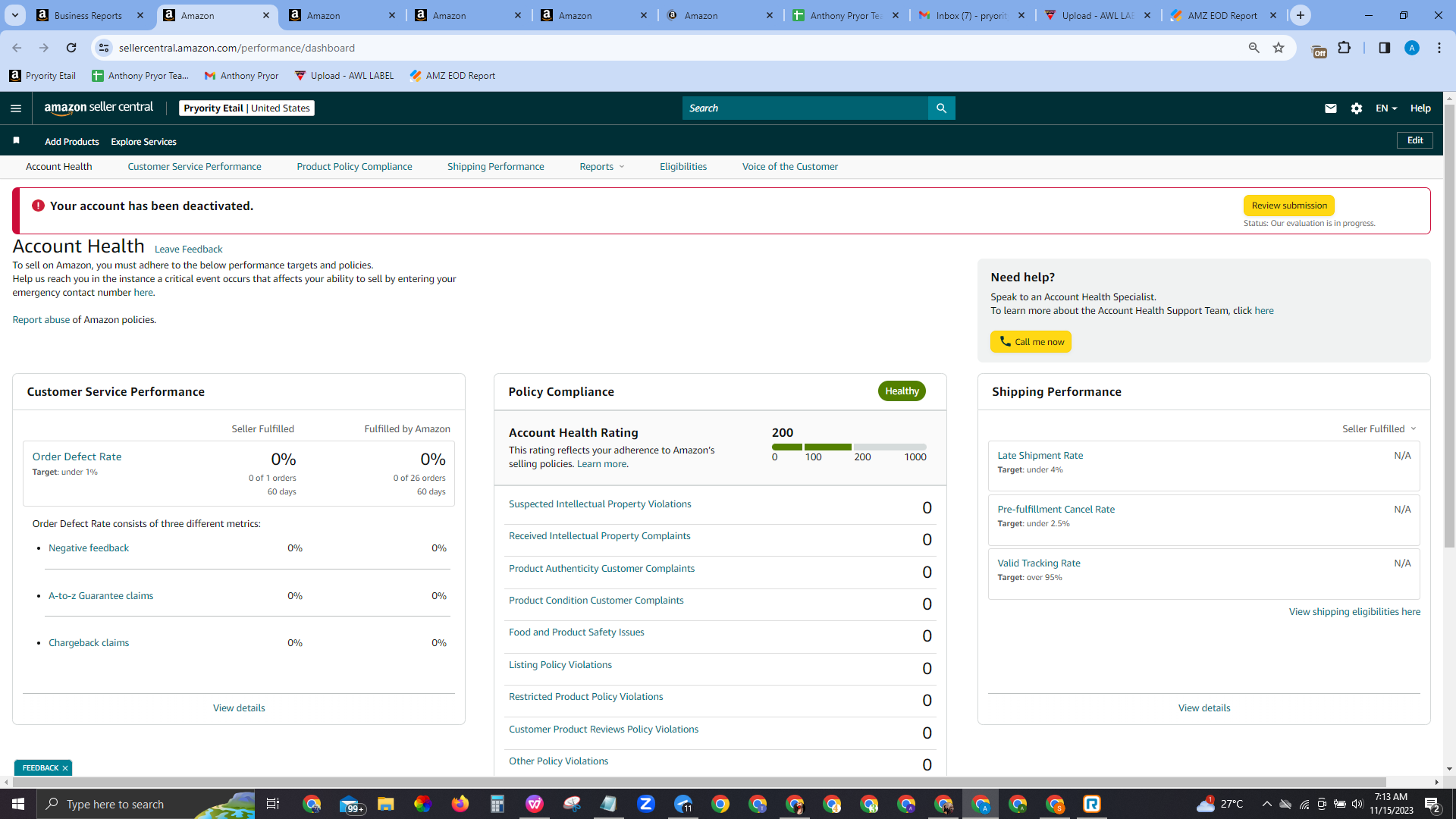This screenshot has height=819, width=1456.
Task: Open the Pryority Etail United States account switcher
Action: click(x=246, y=108)
